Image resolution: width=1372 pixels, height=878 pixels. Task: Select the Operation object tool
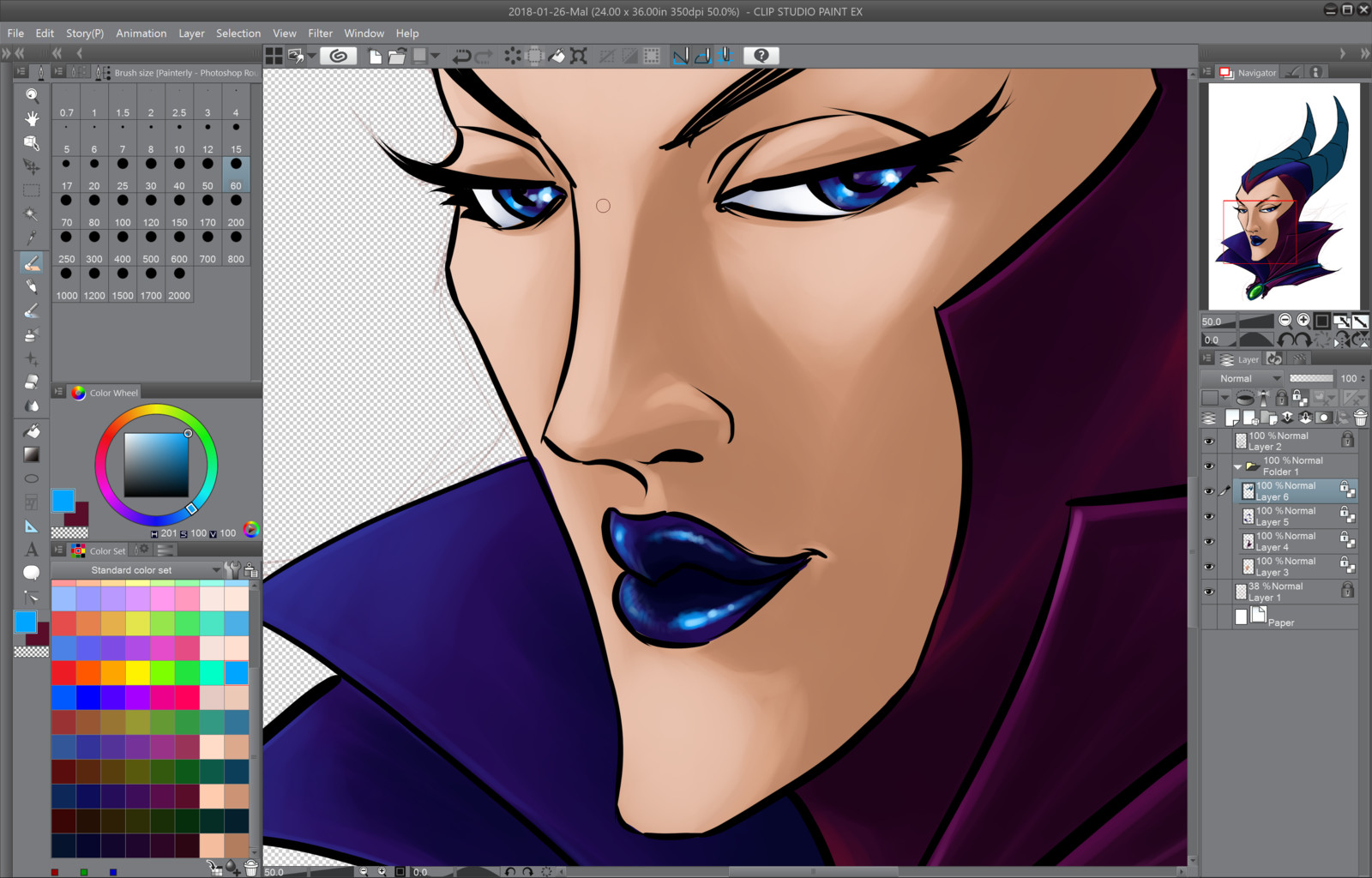pyautogui.click(x=32, y=142)
